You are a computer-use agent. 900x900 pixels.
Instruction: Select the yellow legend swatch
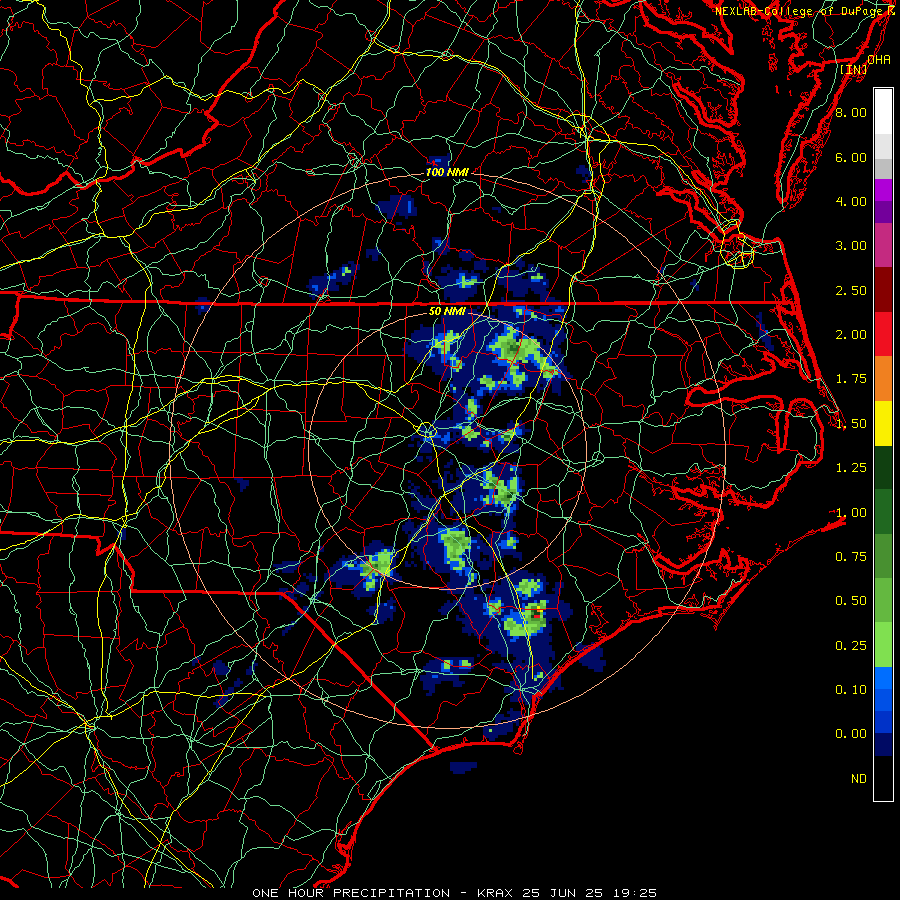click(x=883, y=423)
